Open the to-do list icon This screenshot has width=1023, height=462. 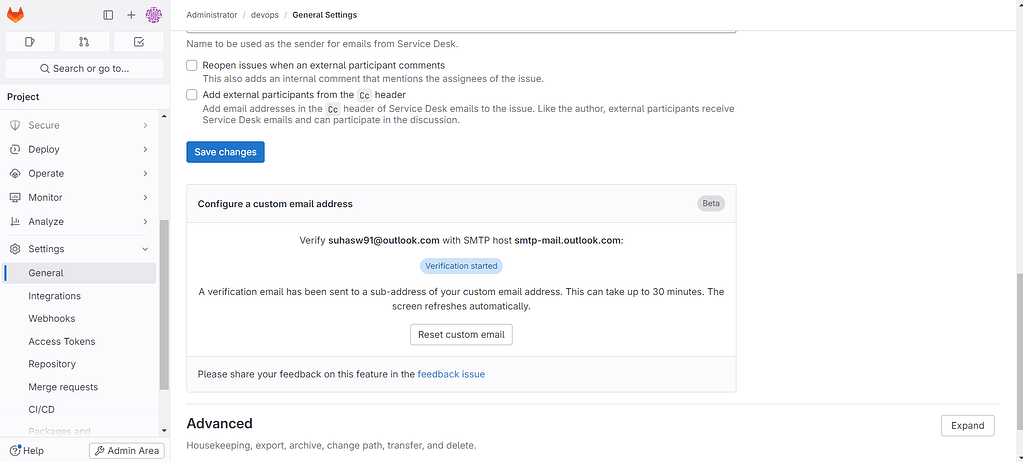[138, 42]
